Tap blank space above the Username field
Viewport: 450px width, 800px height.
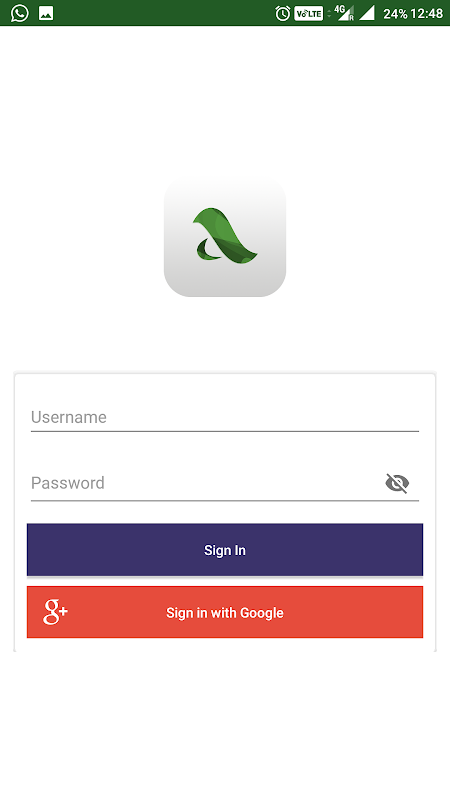coord(225,389)
